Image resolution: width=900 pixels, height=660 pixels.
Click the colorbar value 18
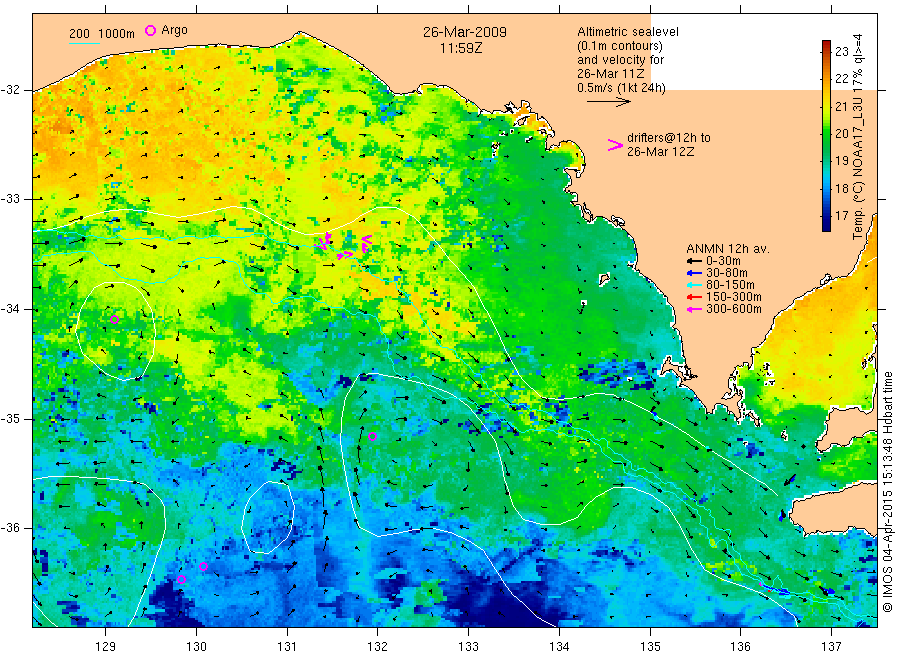click(x=842, y=188)
